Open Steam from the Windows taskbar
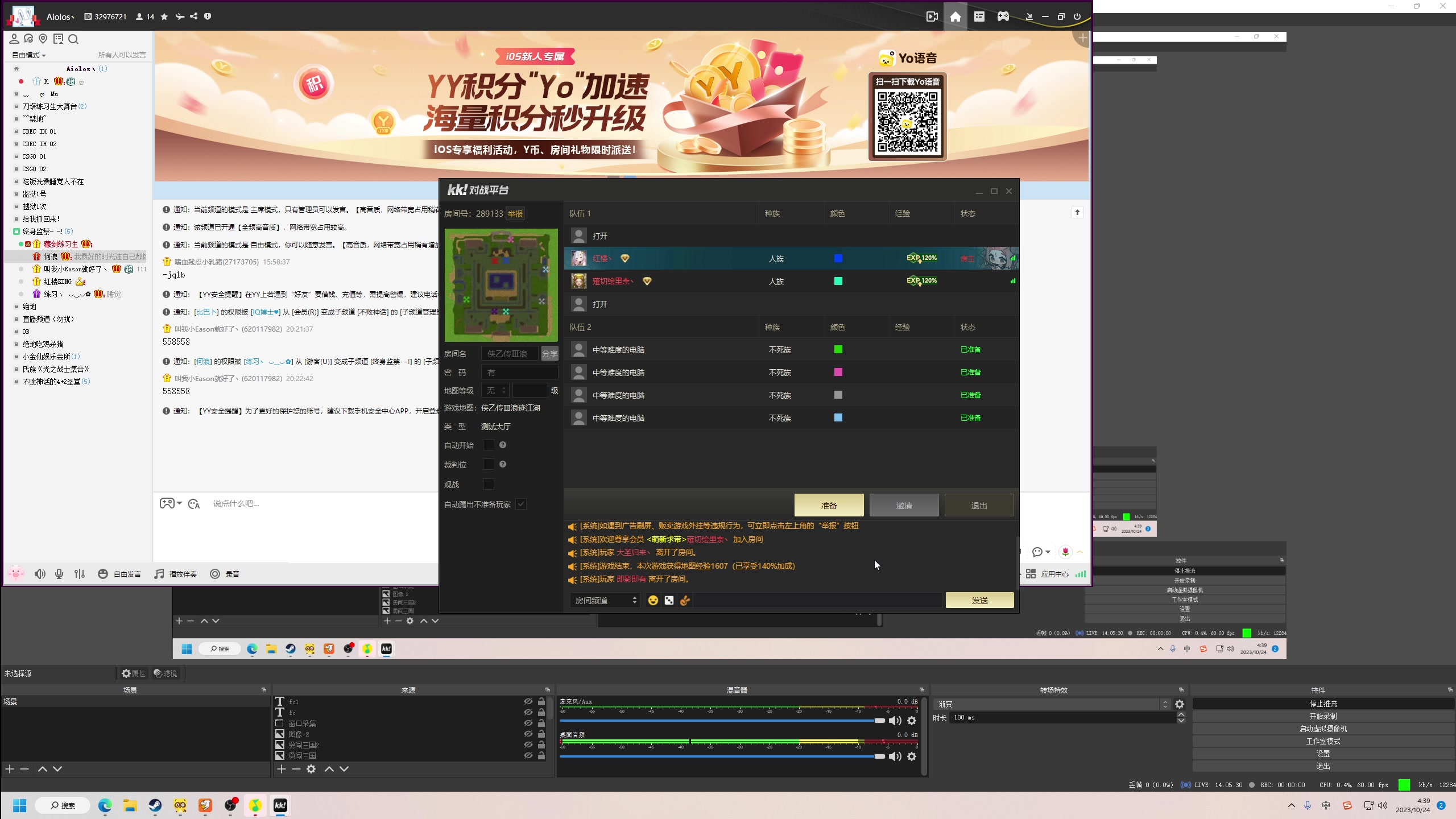This screenshot has width=1456, height=819. 155,805
